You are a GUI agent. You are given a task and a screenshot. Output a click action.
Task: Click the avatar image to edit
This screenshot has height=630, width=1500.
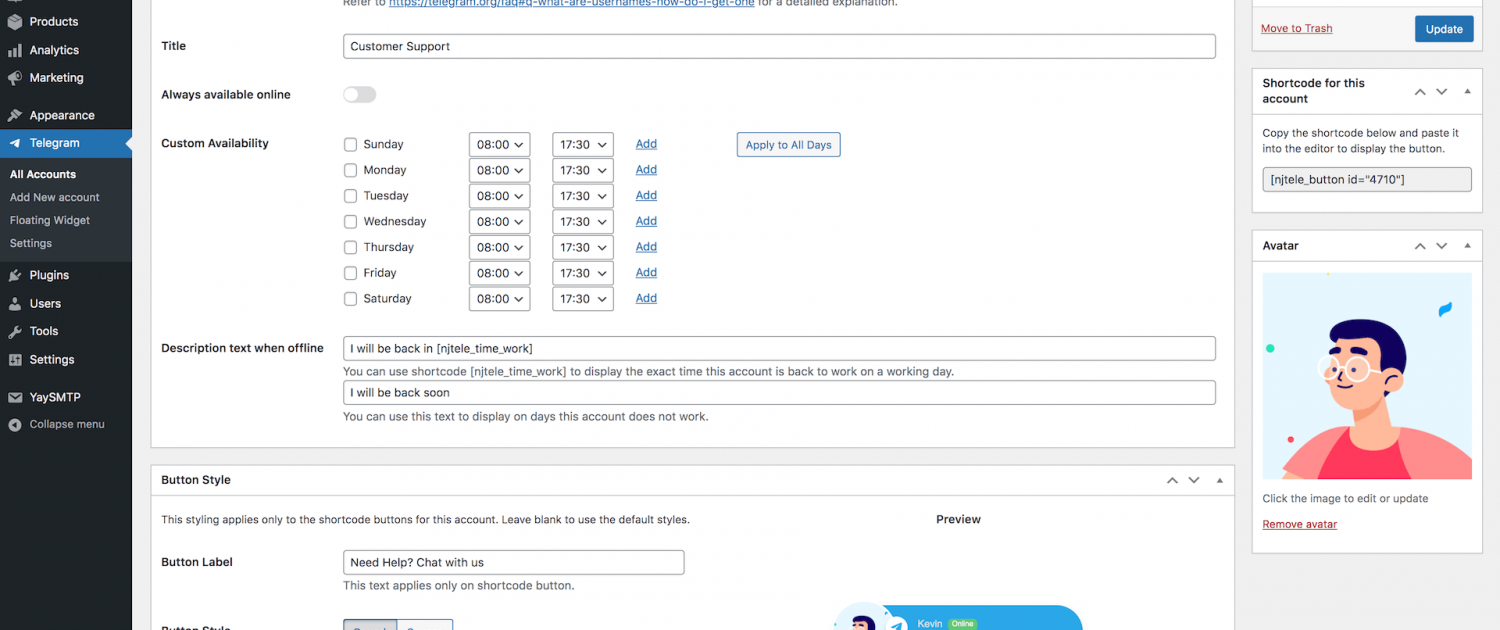(x=1367, y=376)
